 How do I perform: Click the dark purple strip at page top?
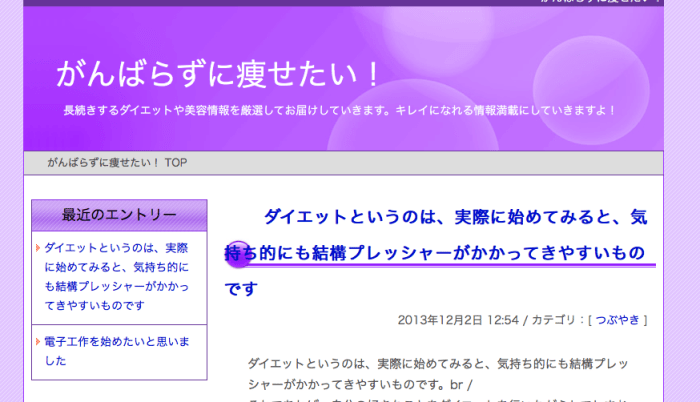click(300, 3)
